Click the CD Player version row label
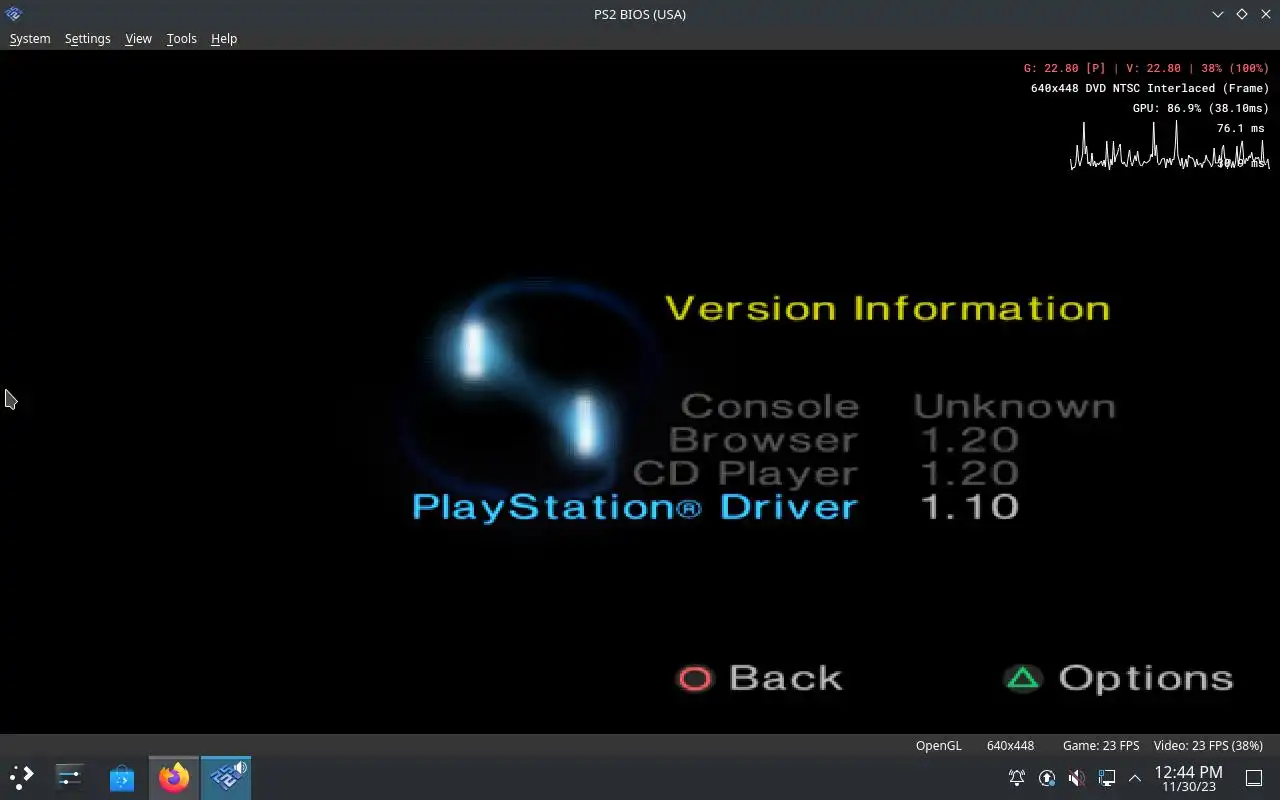The image size is (1280, 800). click(x=746, y=473)
